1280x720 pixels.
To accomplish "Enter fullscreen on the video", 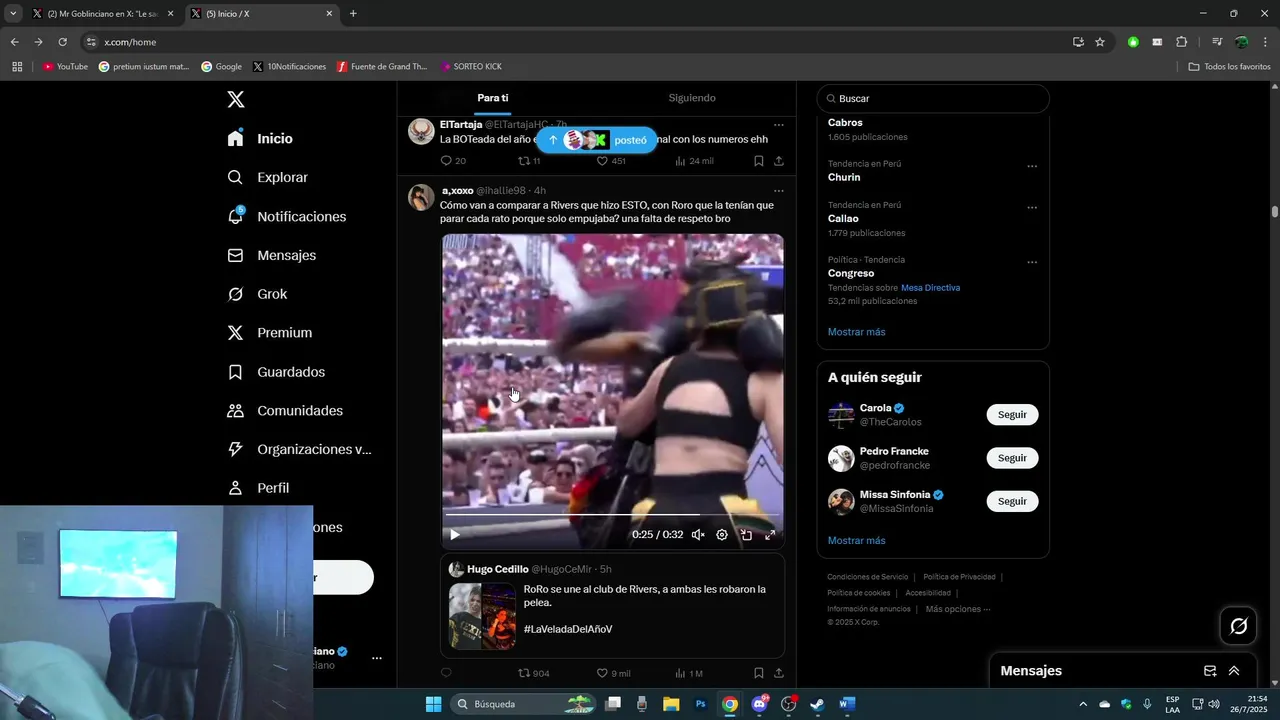I will [770, 535].
